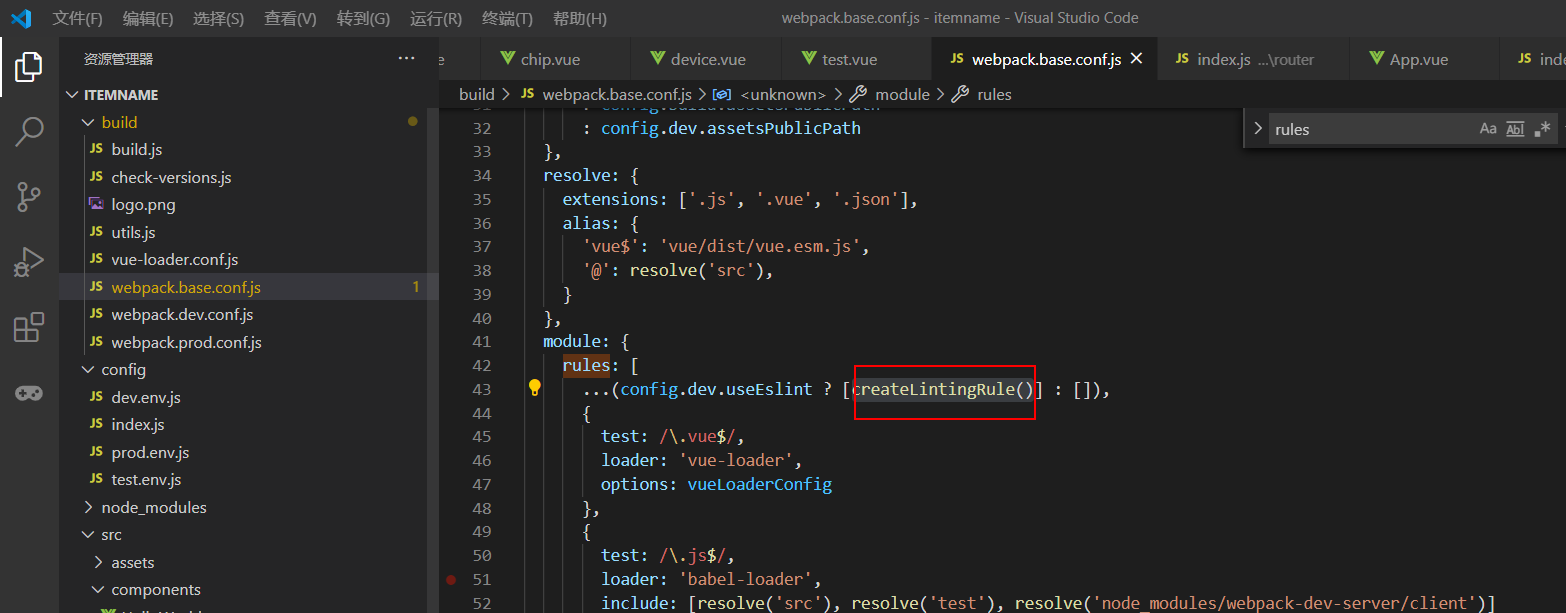This screenshot has height=613, width=1566.
Task: Switch to the App.vue tab
Action: pos(1418,60)
